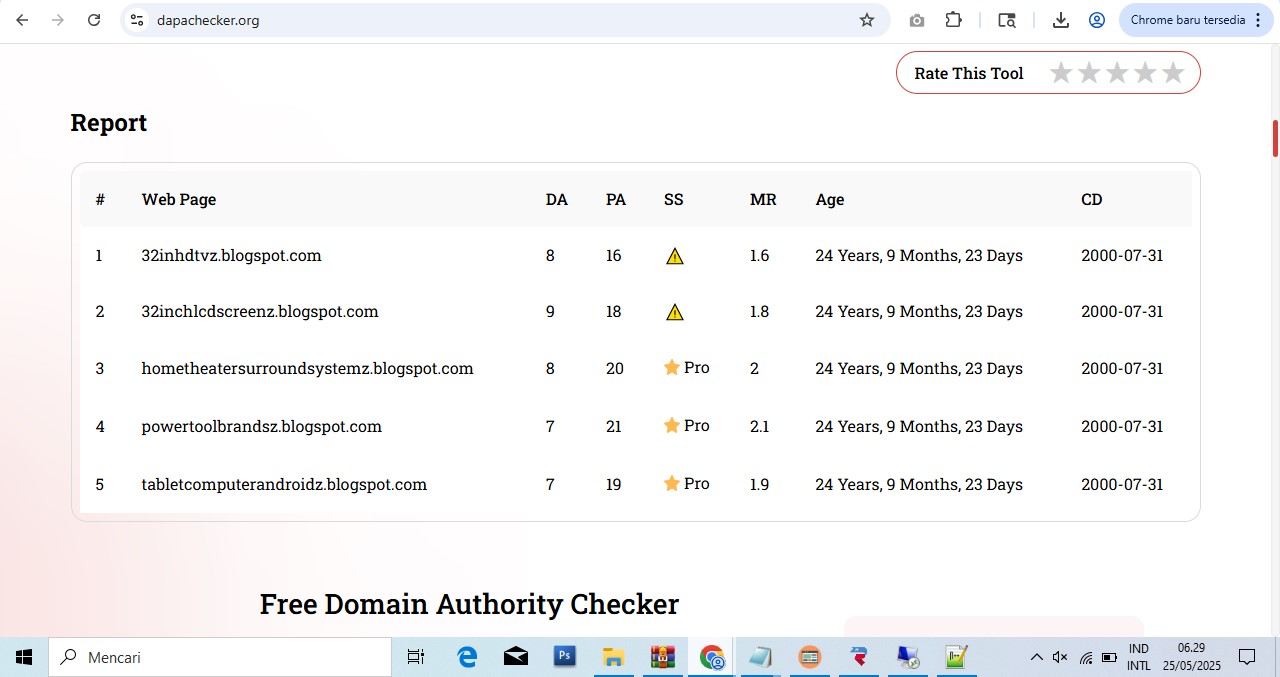
Task: Click the hometheatersurroundsystemz.blogspot.com entry
Action: [x=307, y=369]
